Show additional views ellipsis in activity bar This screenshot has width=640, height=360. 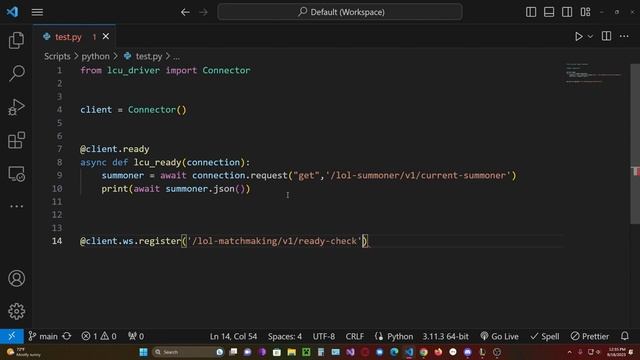(x=16, y=206)
